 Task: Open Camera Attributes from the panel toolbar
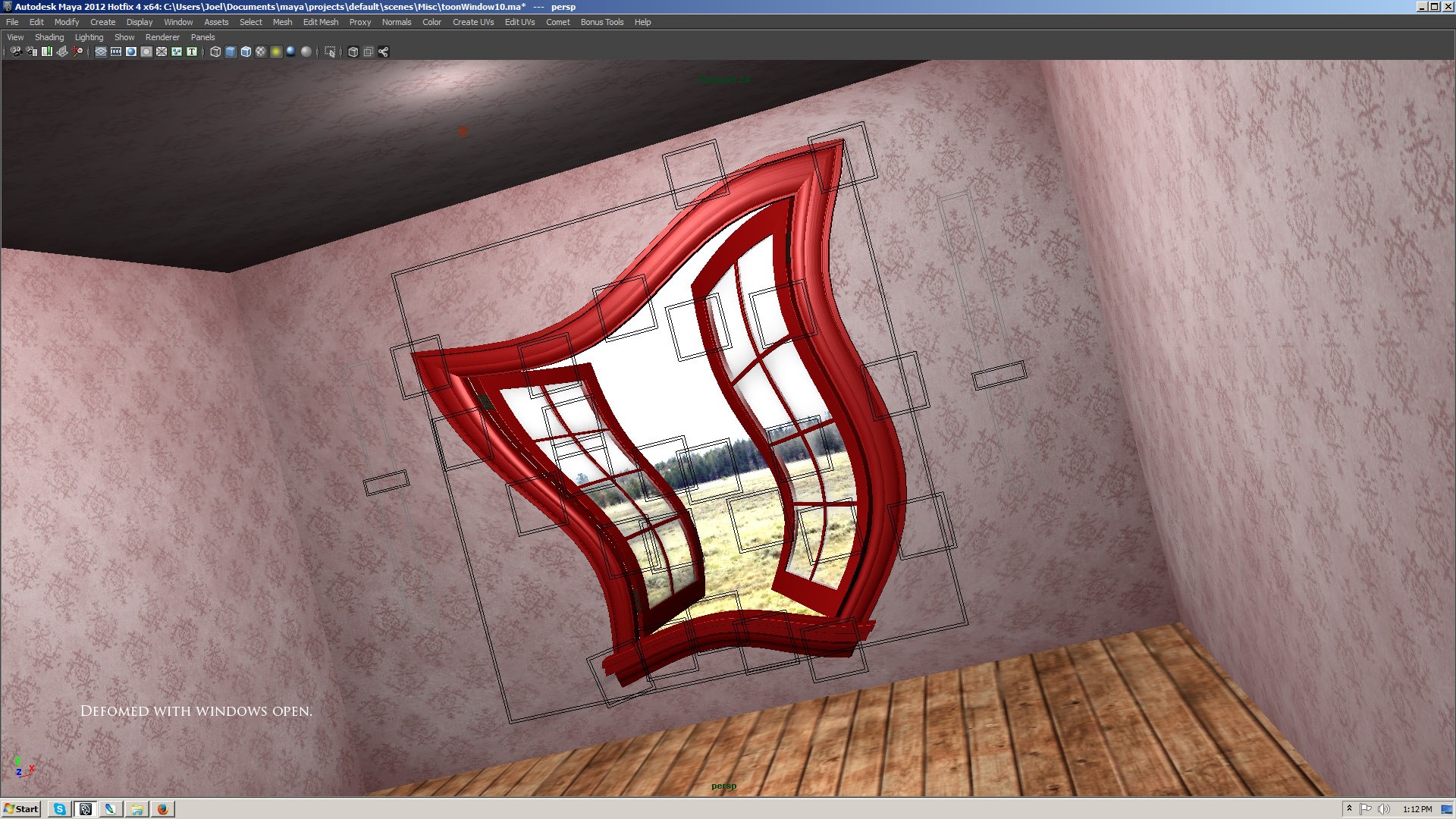(31, 52)
